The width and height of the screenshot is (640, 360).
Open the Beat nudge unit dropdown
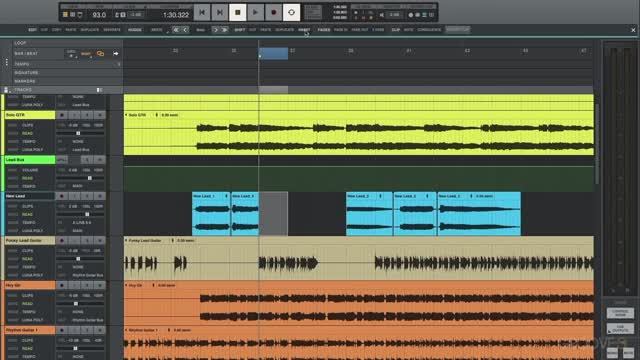(201, 30)
